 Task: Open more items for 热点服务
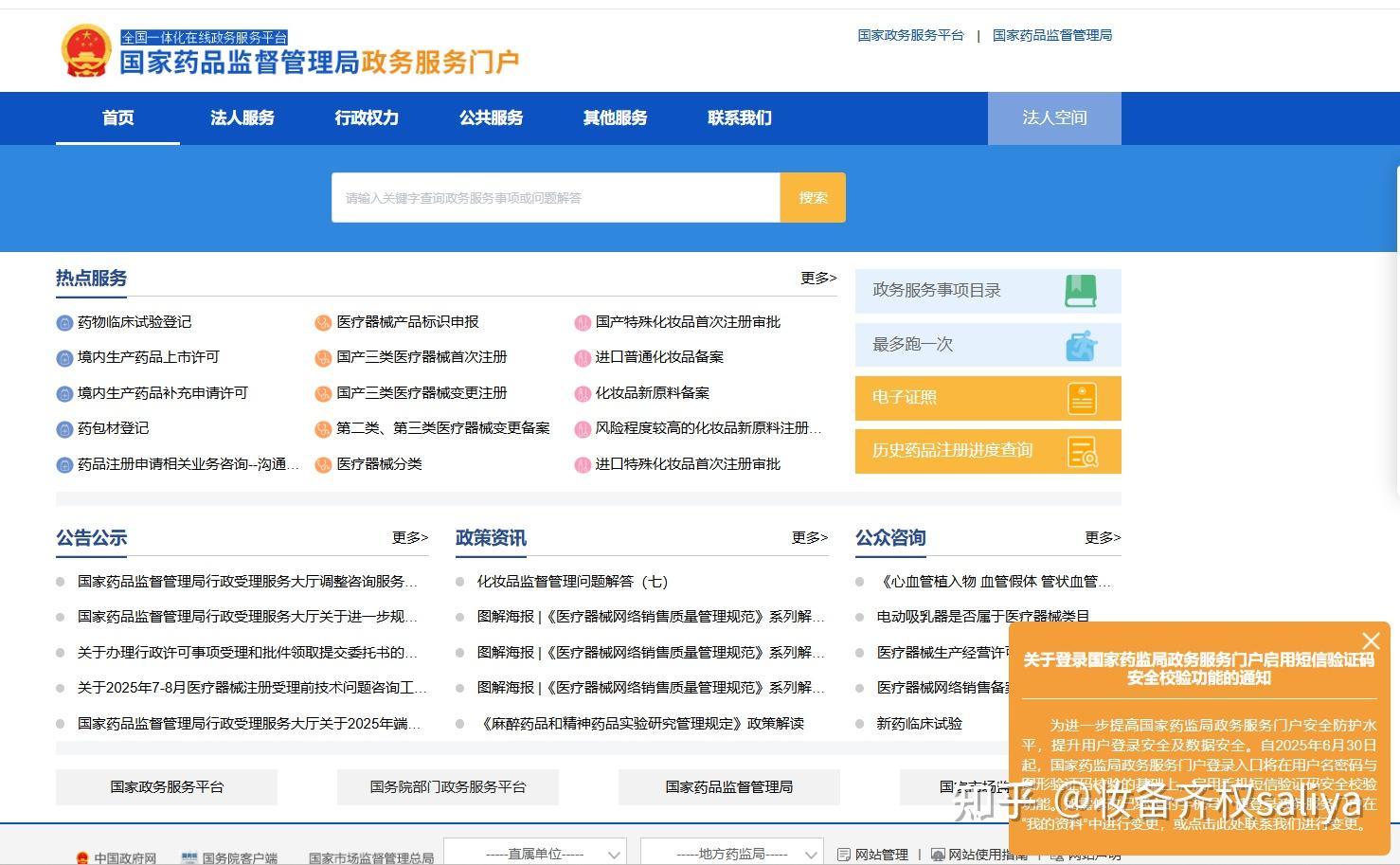click(818, 278)
